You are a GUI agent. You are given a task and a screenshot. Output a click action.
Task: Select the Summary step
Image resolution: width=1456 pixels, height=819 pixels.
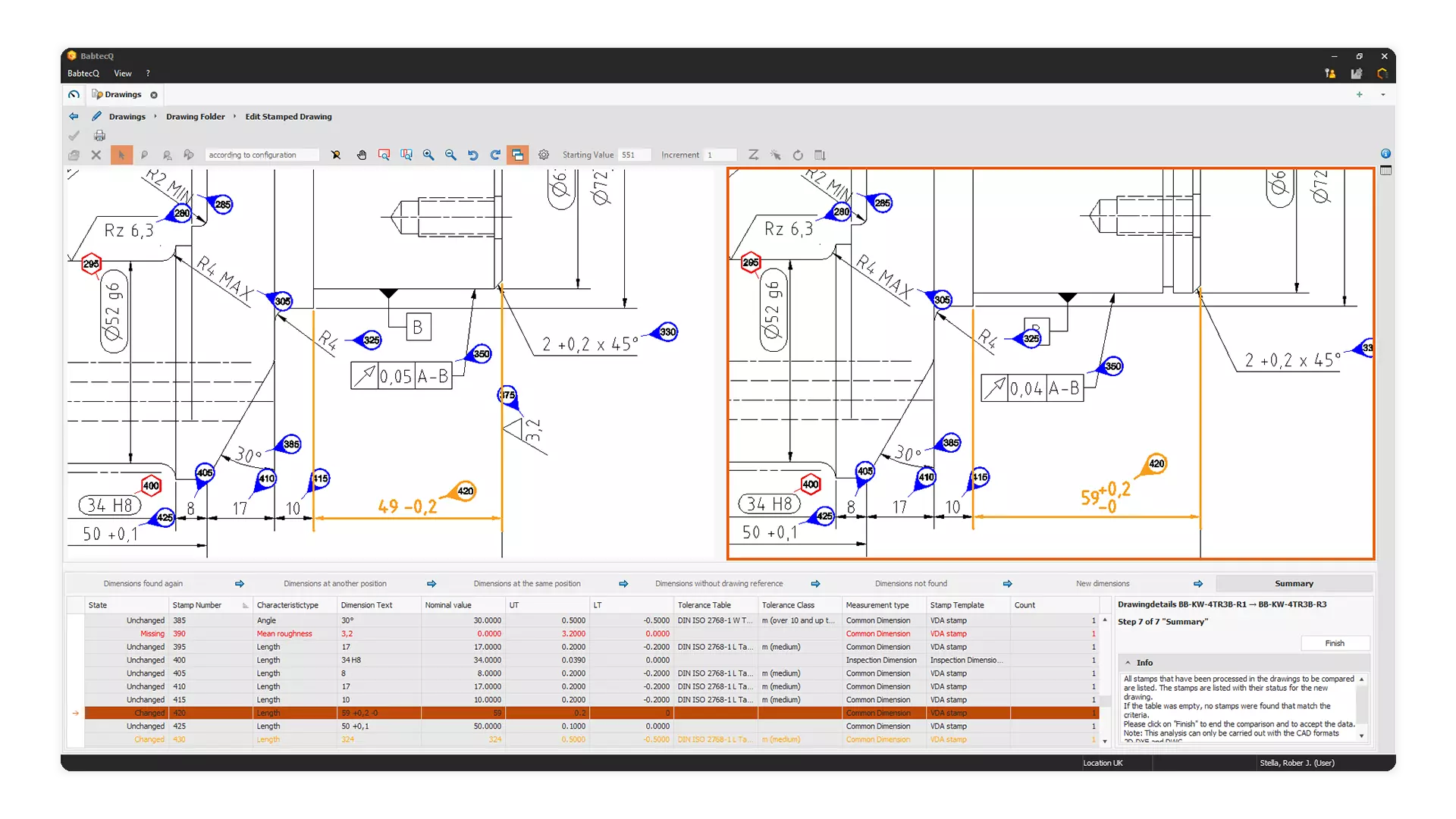[x=1294, y=583]
